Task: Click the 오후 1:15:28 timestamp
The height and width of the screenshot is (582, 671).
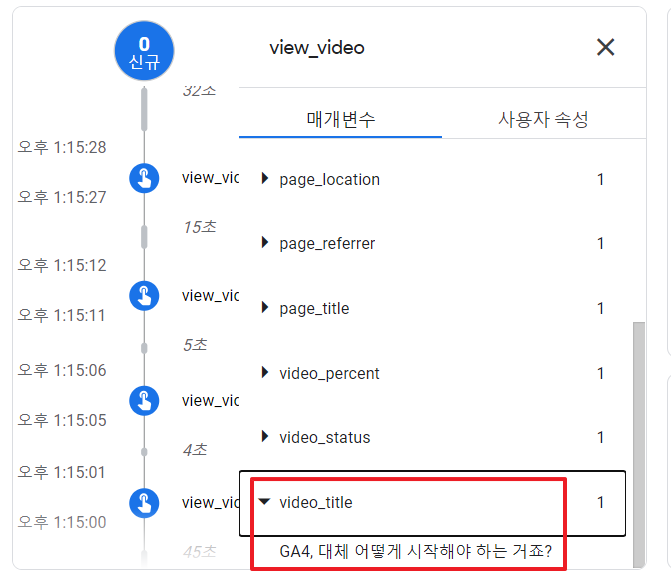Action: (x=62, y=147)
